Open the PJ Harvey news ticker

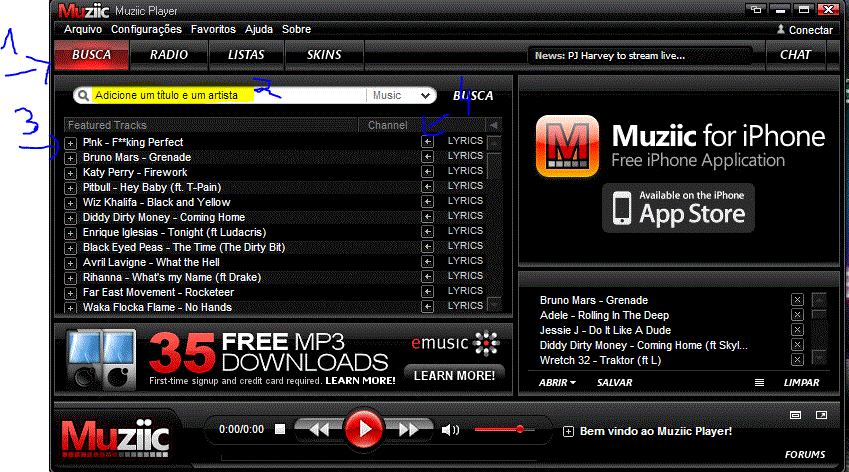639,56
